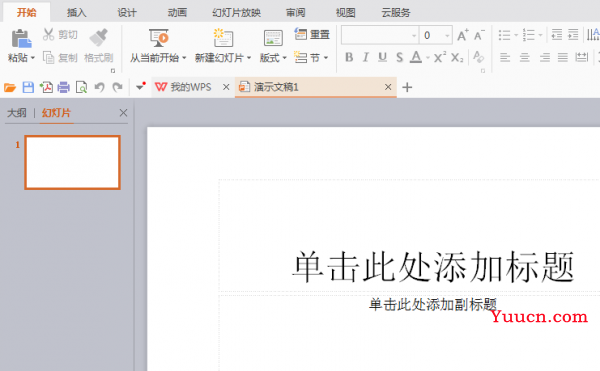
Task: Click the Copy icon
Action: click(x=48, y=58)
